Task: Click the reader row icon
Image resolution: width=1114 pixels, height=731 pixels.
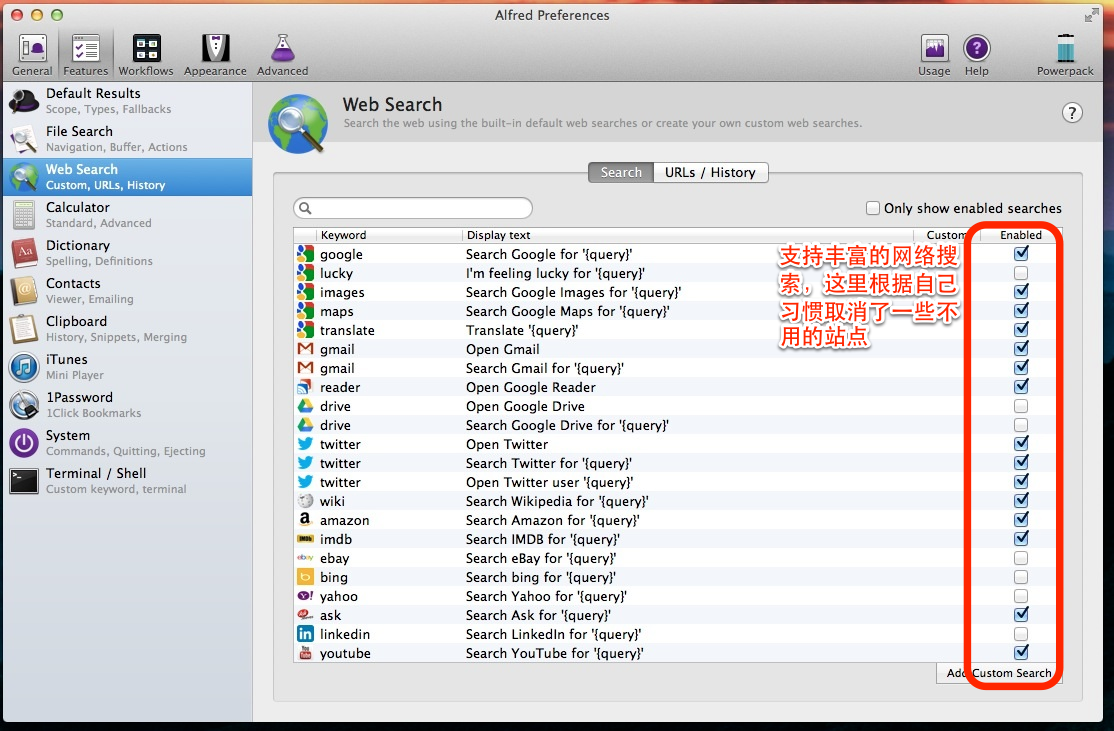Action: click(x=305, y=387)
